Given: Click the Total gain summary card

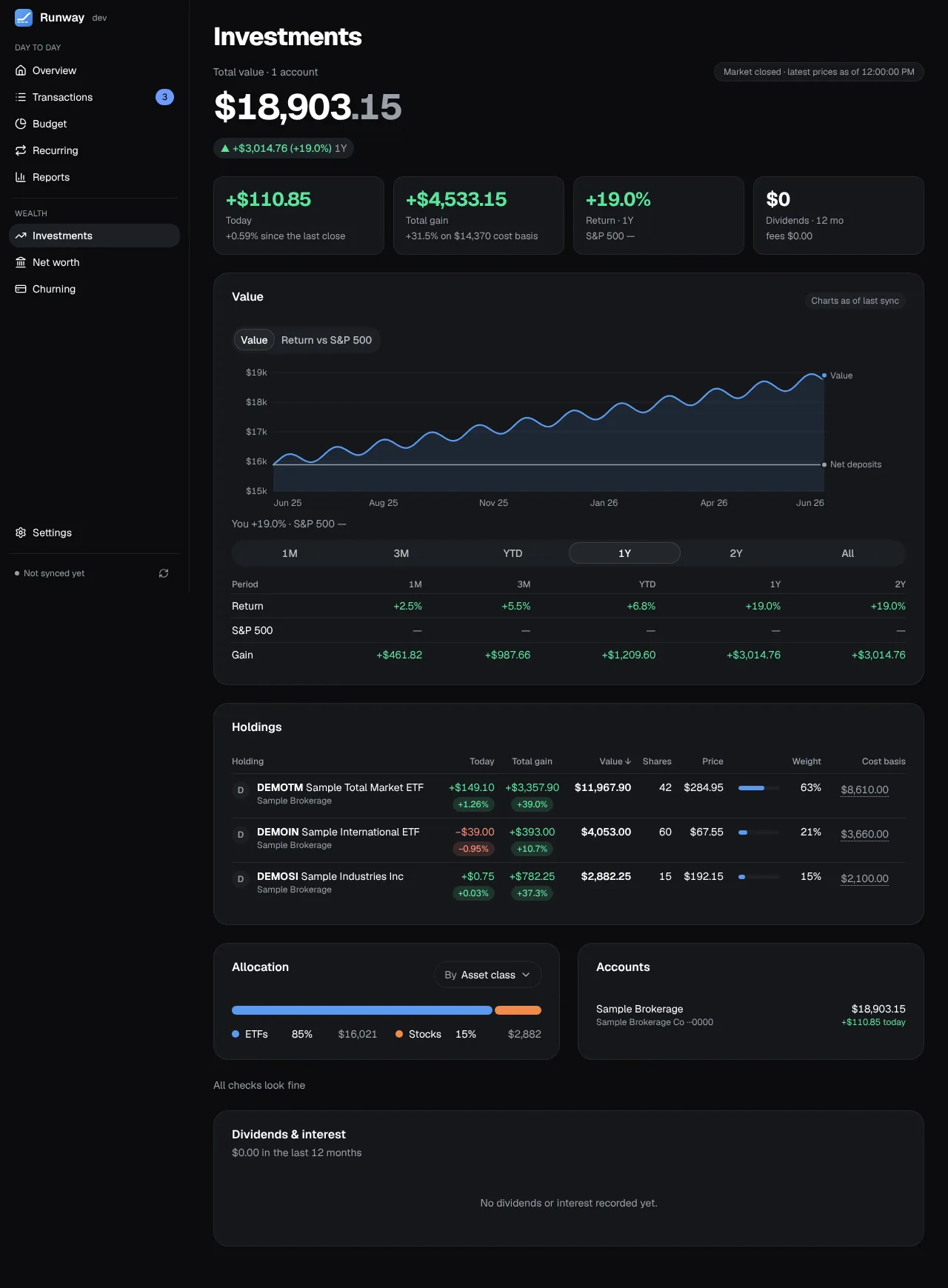Looking at the screenshot, I should coord(478,216).
